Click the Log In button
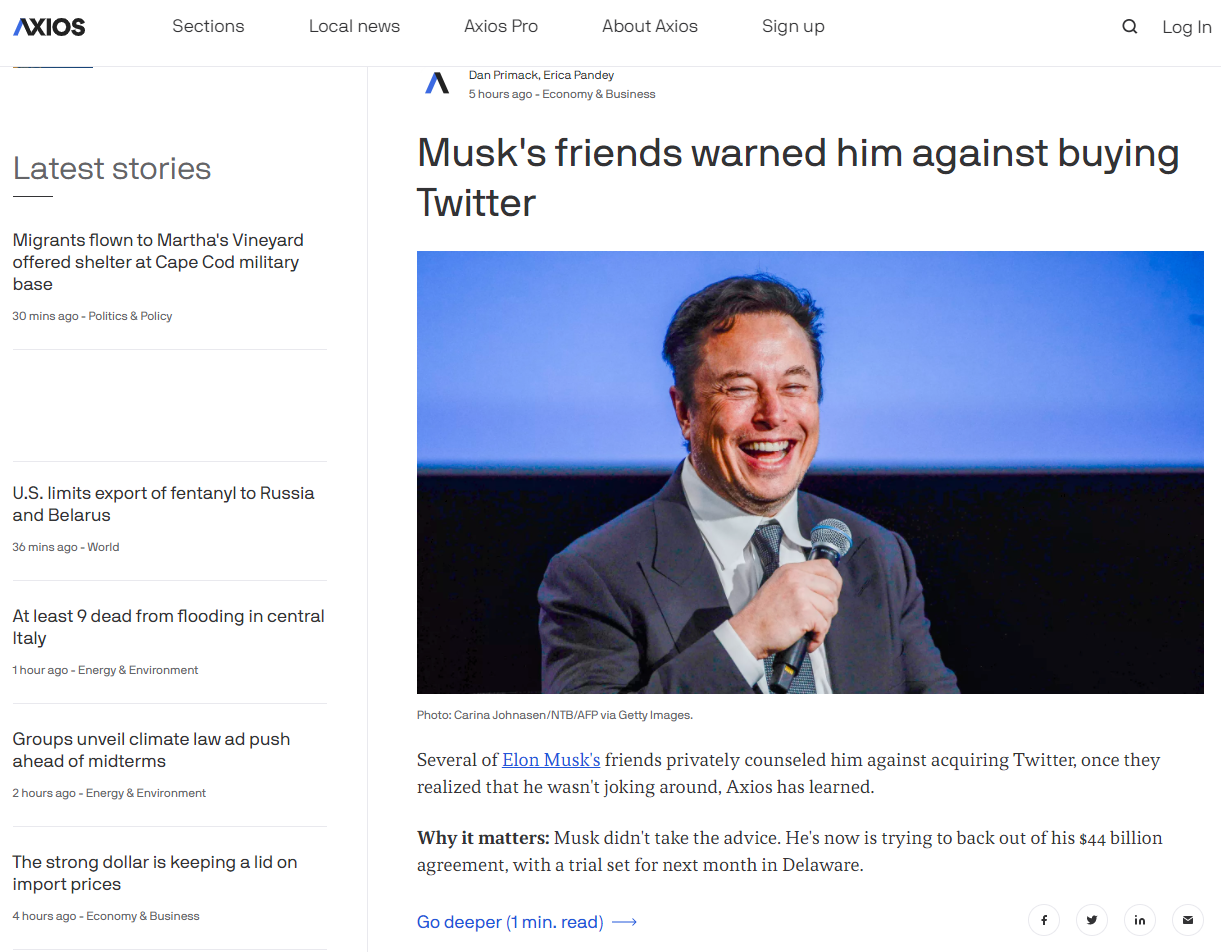Image resolution: width=1221 pixels, height=952 pixels. pyautogui.click(x=1186, y=27)
